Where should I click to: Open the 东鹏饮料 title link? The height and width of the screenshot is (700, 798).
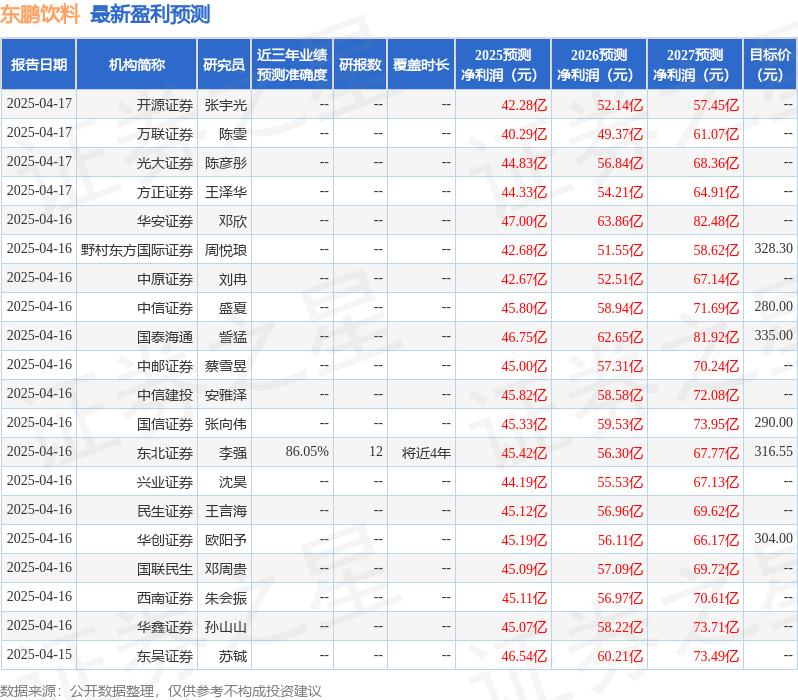point(40,14)
